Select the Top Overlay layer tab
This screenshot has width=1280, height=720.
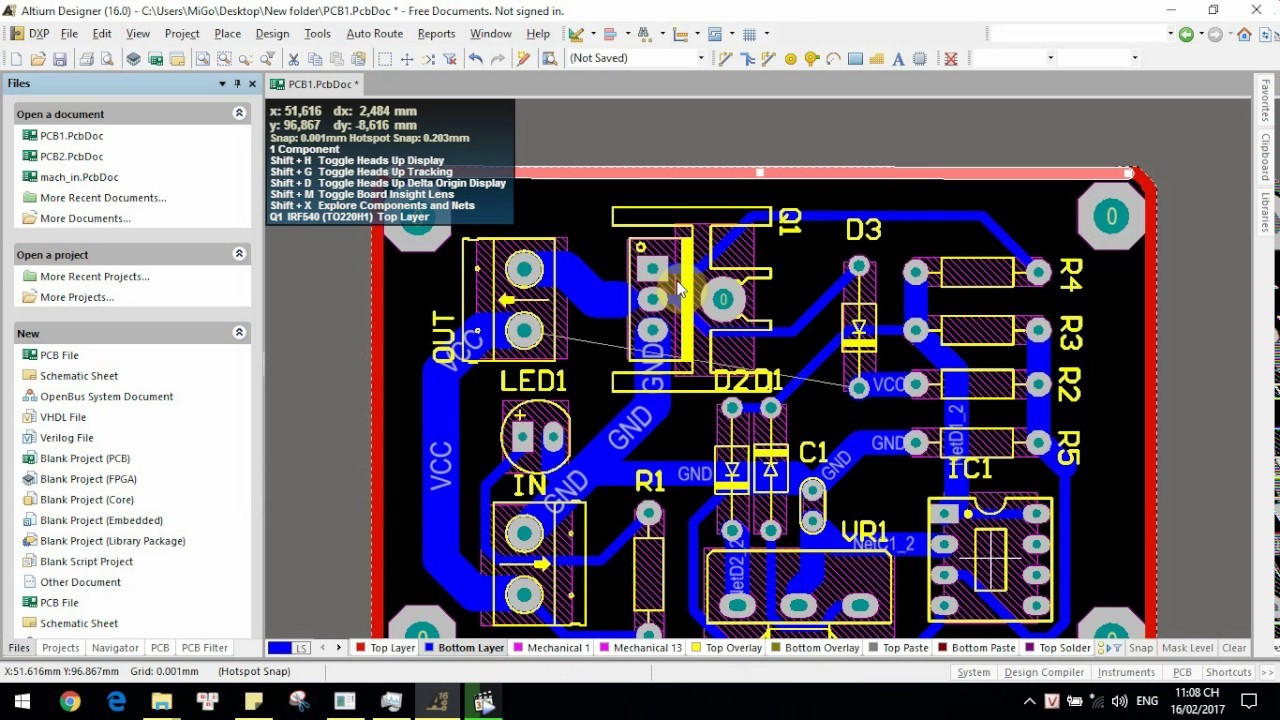pos(726,648)
